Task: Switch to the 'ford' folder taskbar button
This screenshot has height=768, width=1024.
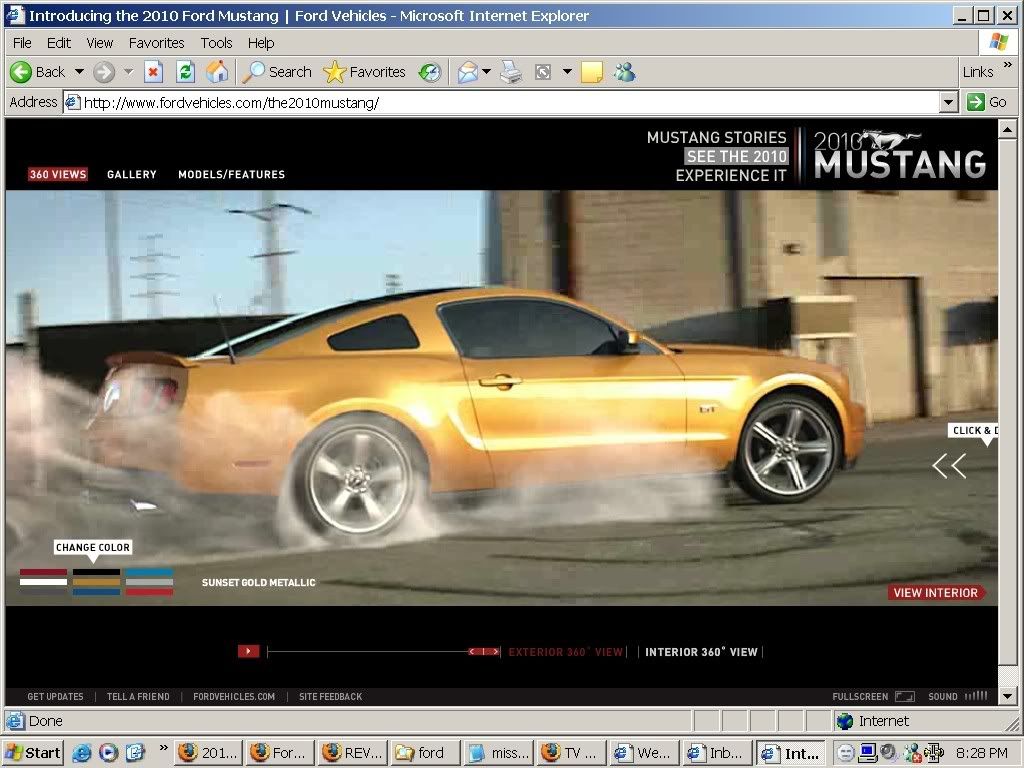Action: point(425,753)
